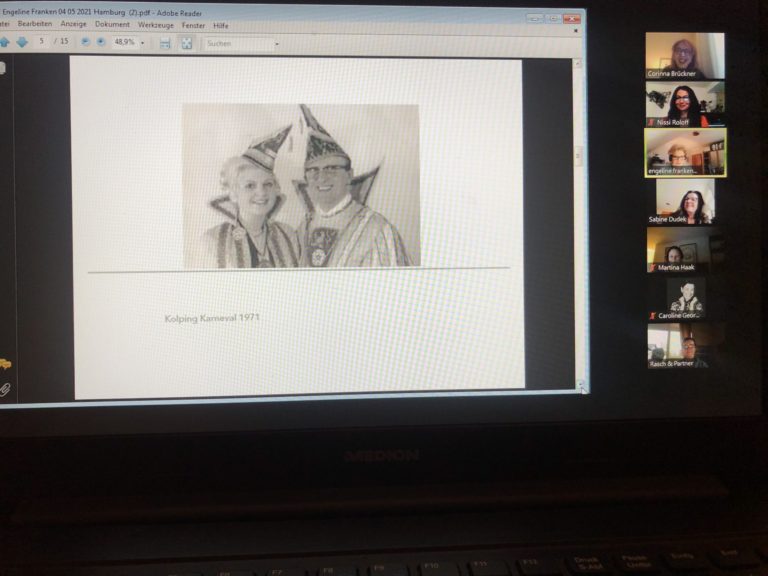Click the page number field
The width and height of the screenshot is (768, 576).
pos(42,42)
